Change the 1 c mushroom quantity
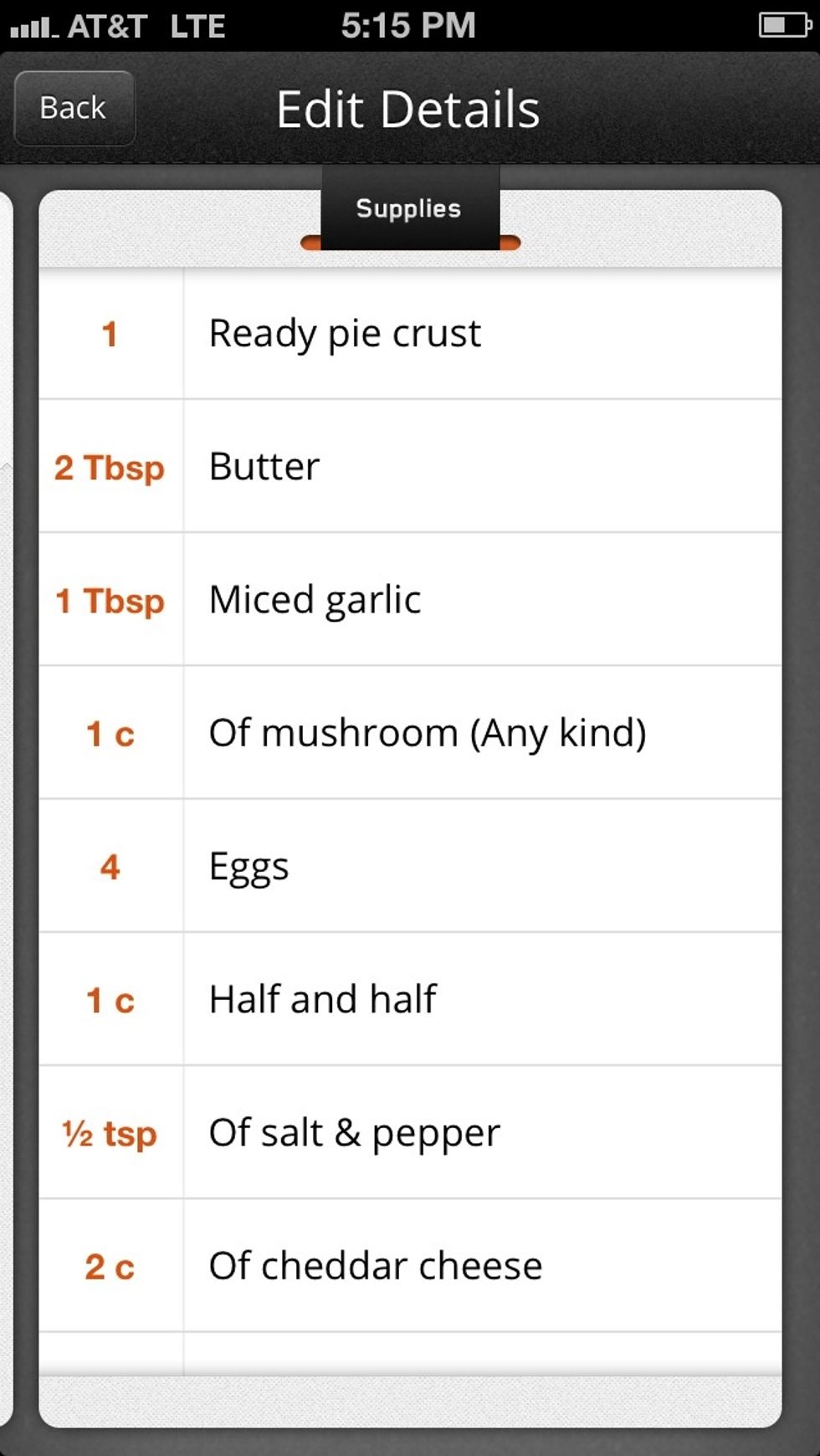Screen dimensions: 820x1456 [x=110, y=734]
